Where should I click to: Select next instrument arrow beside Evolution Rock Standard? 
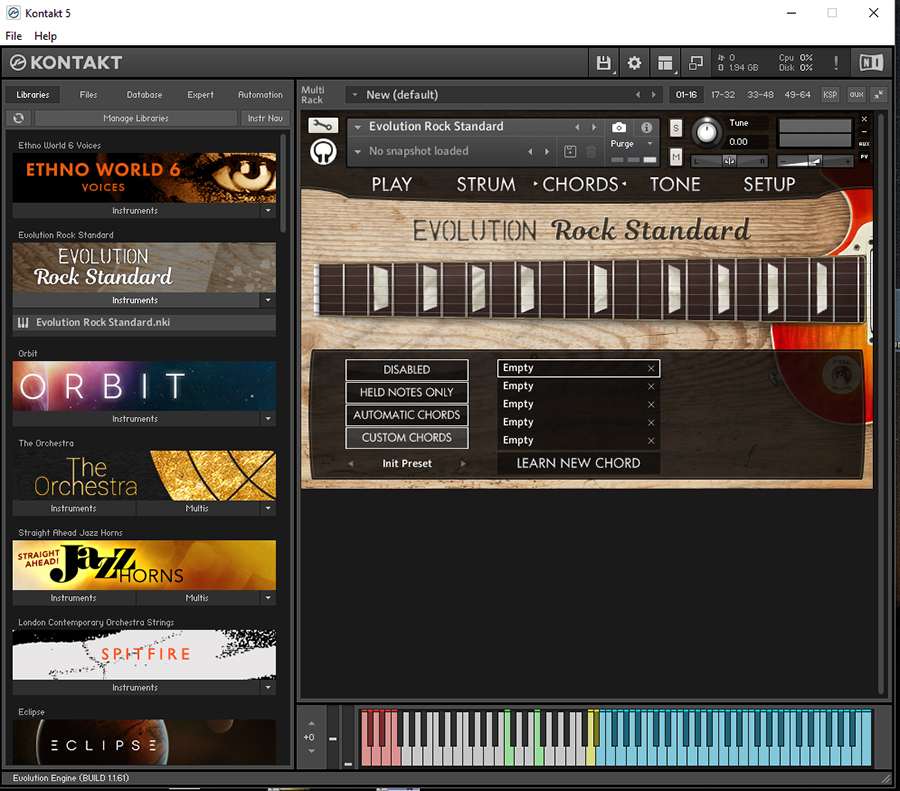[x=594, y=127]
